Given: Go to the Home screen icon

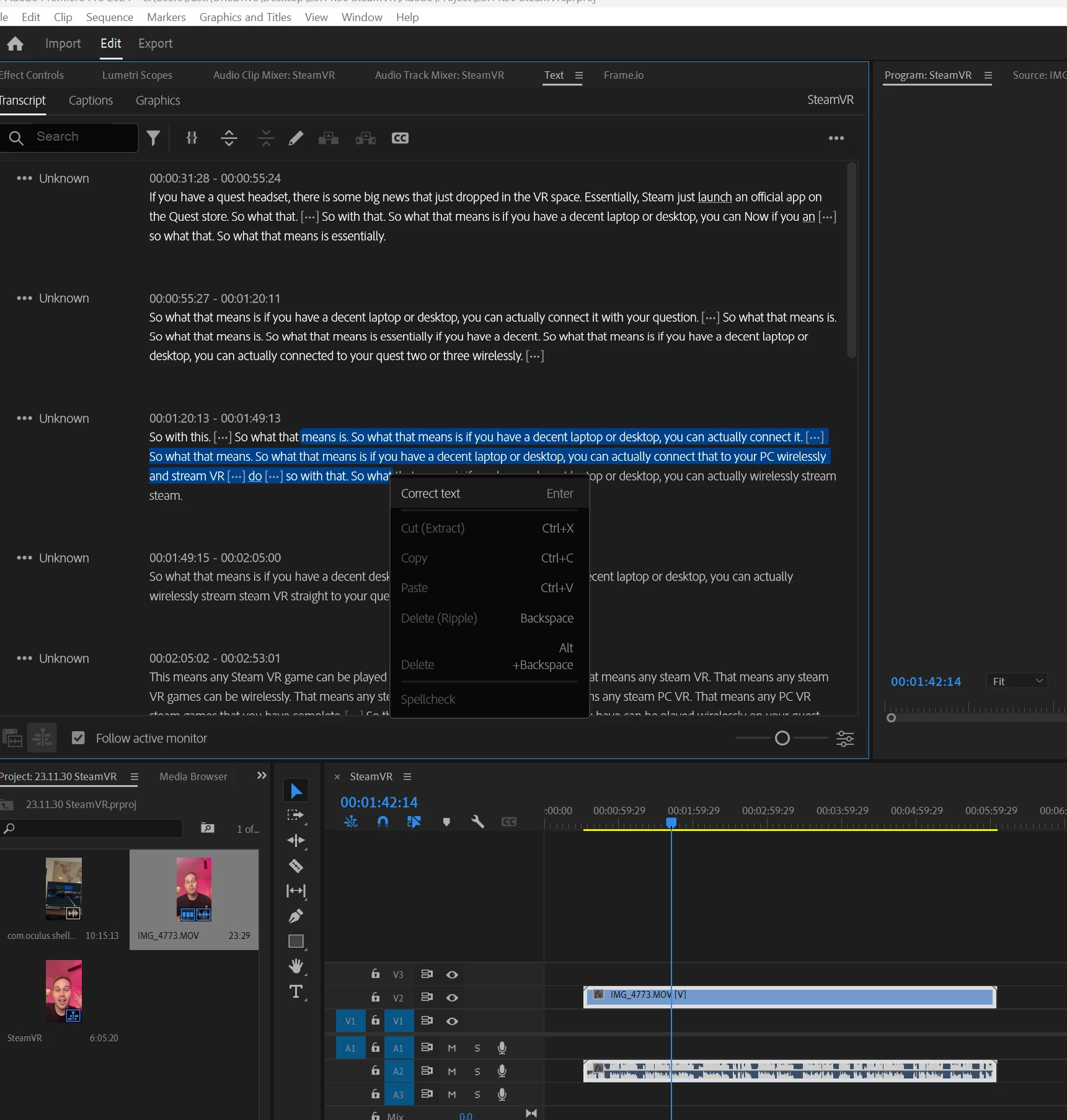Looking at the screenshot, I should [15, 43].
